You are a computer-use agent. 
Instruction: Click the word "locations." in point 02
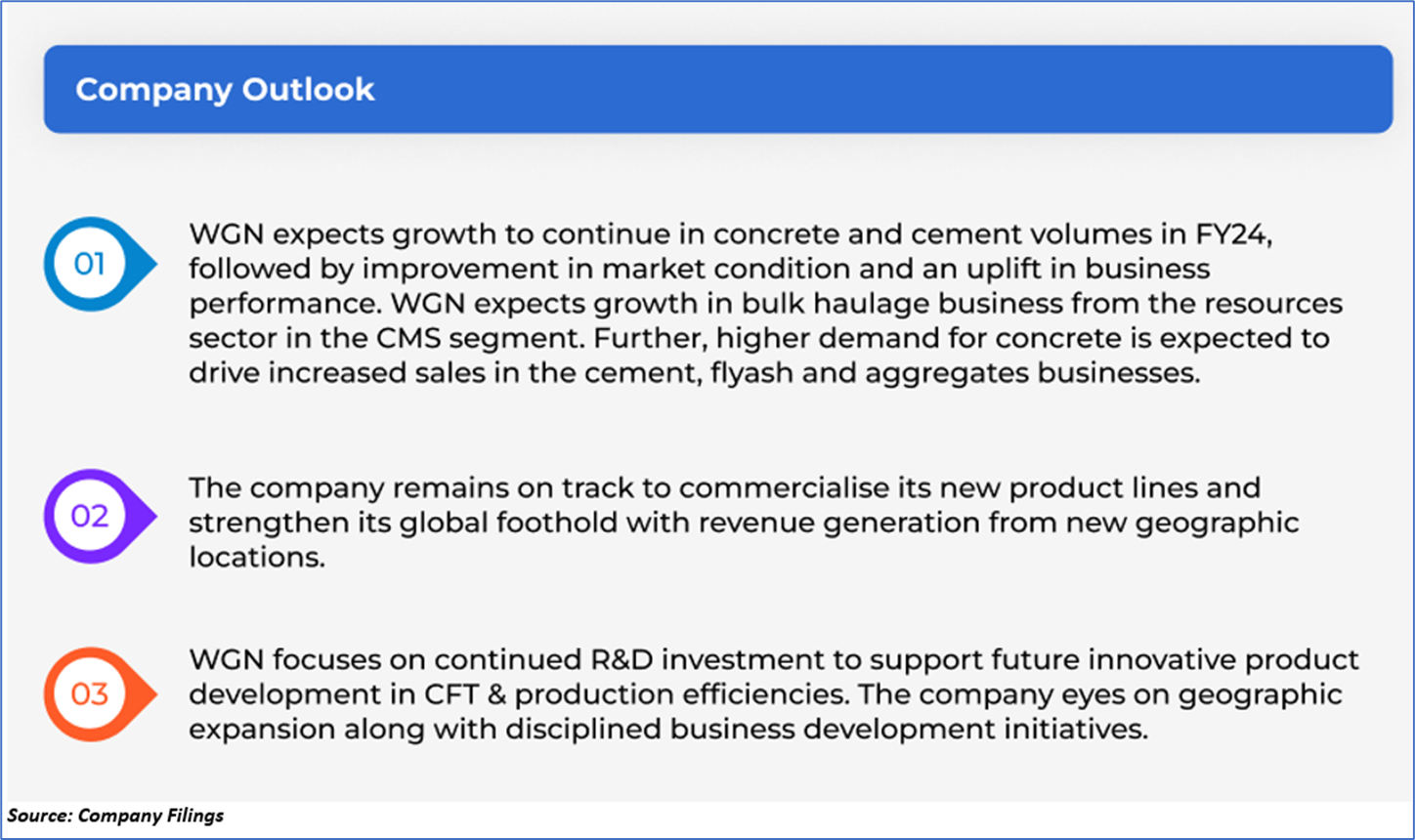256,556
